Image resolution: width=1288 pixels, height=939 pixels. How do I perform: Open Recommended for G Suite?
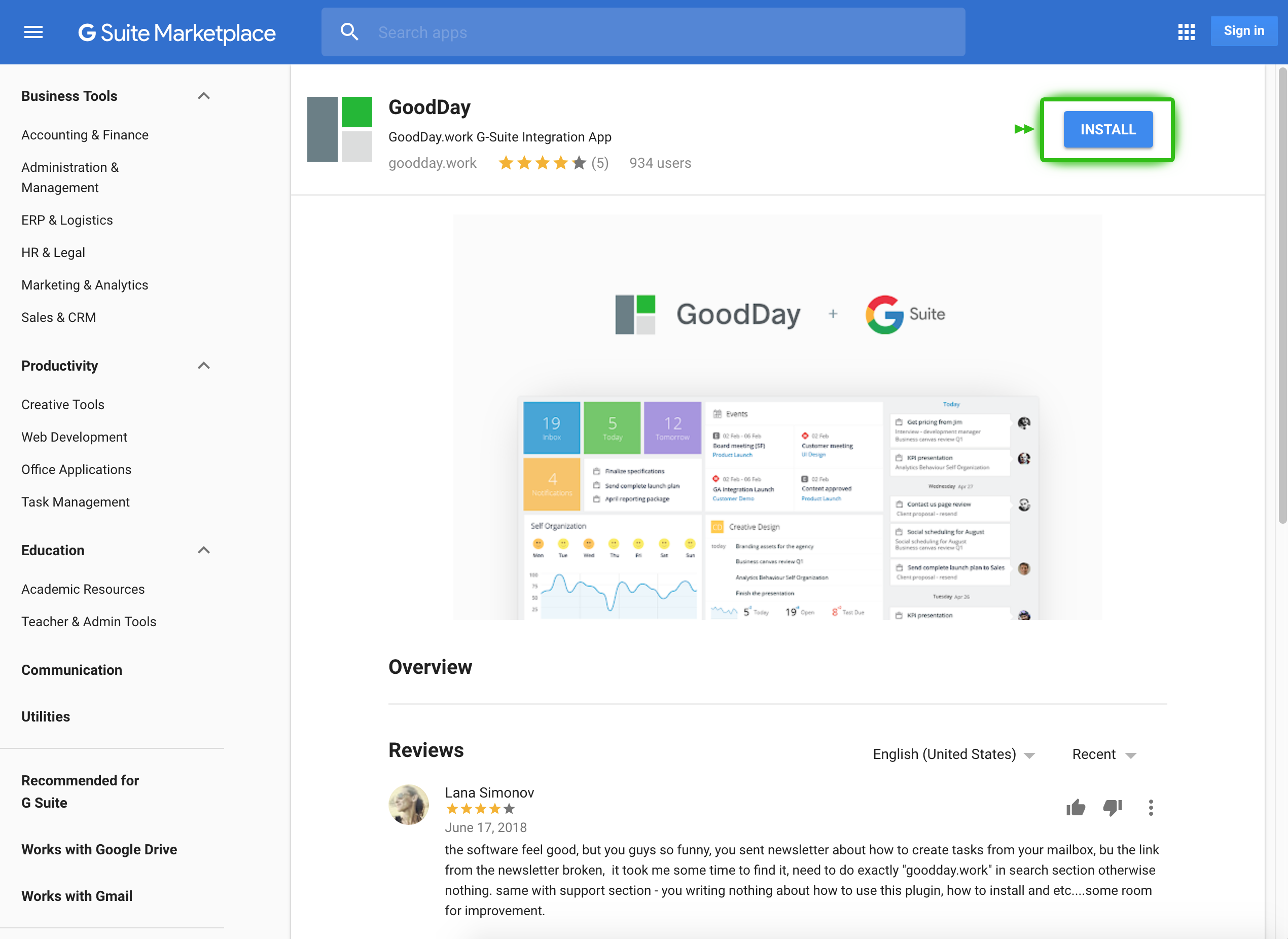coord(80,792)
